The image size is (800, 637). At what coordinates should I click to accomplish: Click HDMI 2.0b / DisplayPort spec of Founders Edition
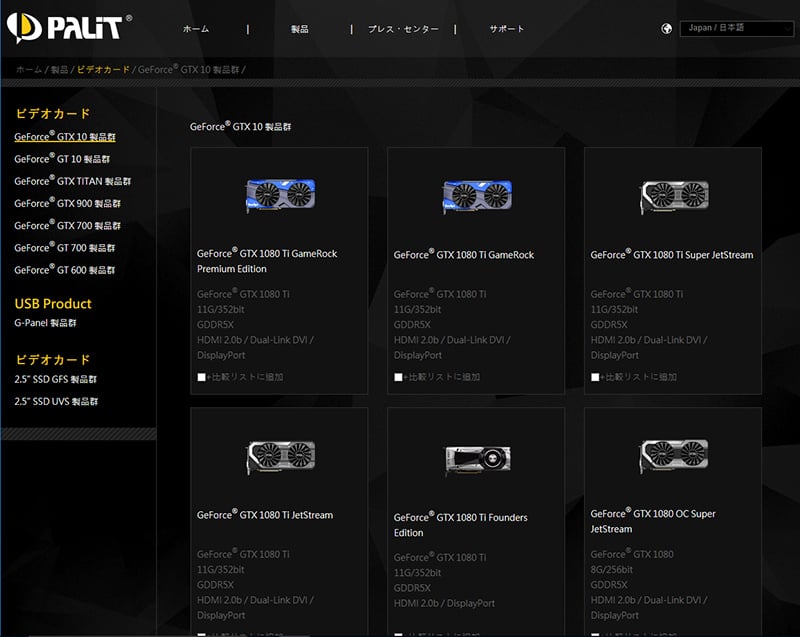point(444,603)
